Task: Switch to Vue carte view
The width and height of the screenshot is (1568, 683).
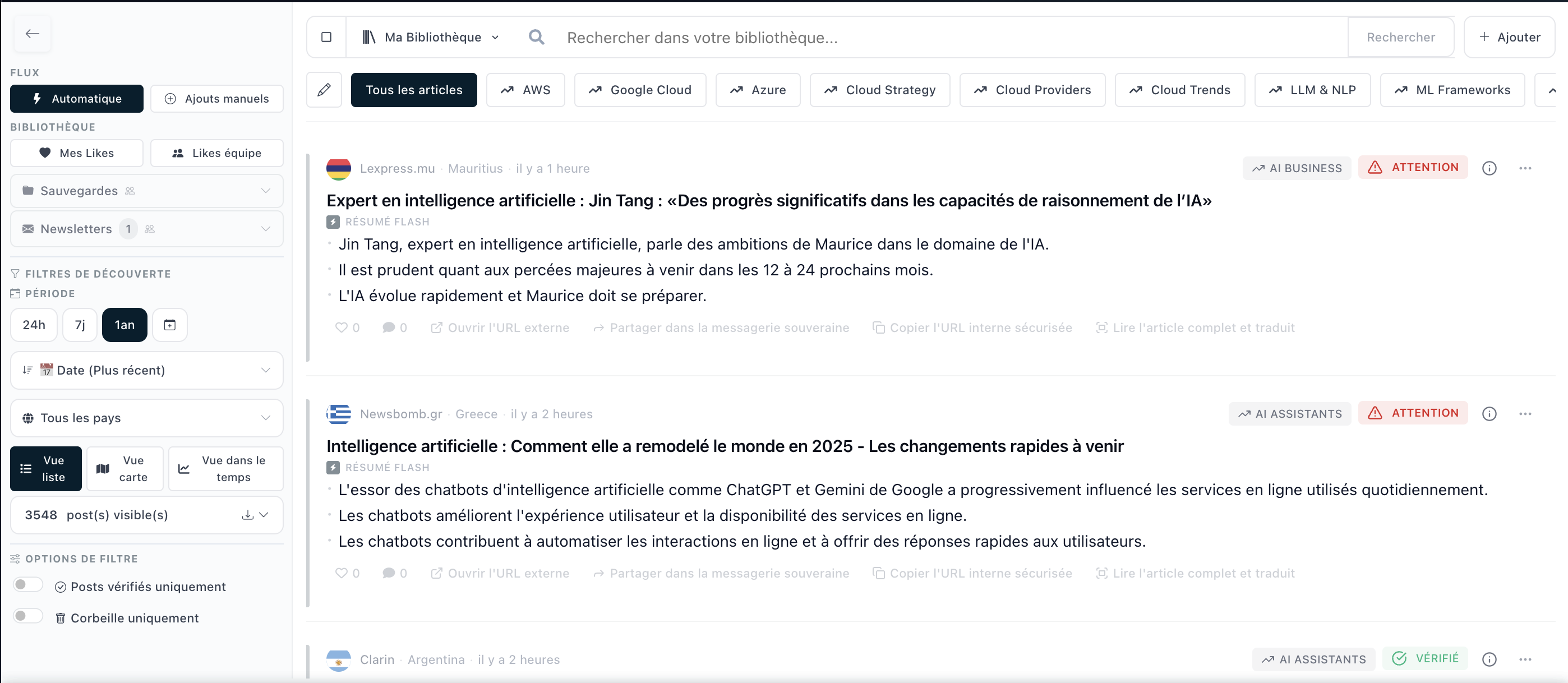Action: coord(125,469)
